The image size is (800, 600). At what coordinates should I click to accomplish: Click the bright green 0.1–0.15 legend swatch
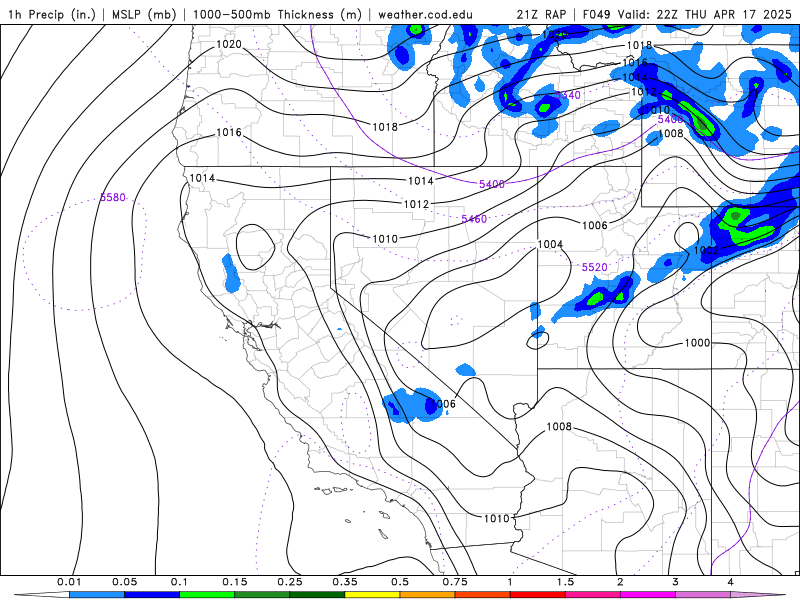207,595
